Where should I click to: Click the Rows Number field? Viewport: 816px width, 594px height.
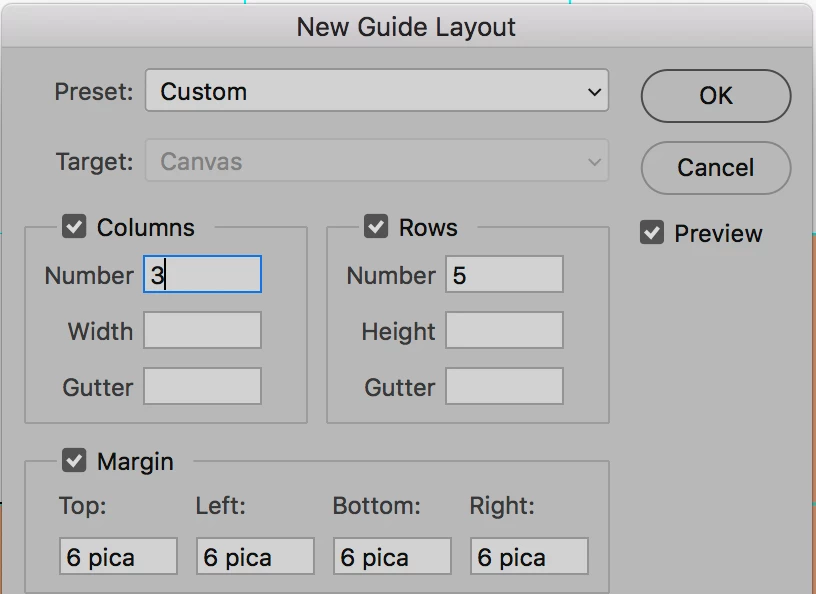point(504,275)
